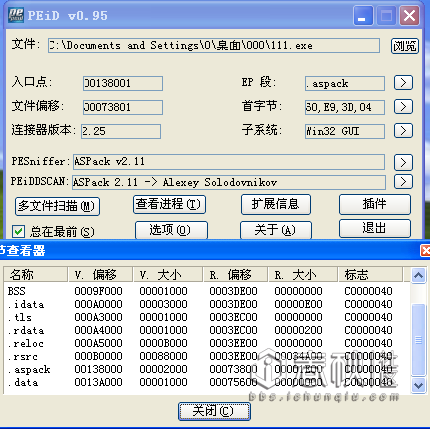Viewport: 430px width, 429px height.
Task: Click virtual offset 00138000 cell
Action: click(98, 369)
